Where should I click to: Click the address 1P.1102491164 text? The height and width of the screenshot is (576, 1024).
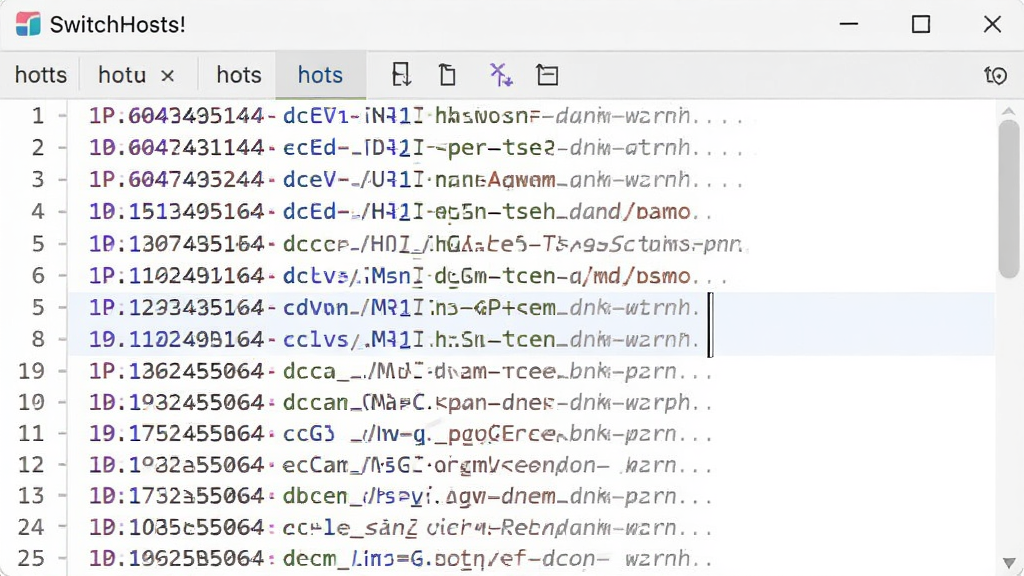point(176,276)
